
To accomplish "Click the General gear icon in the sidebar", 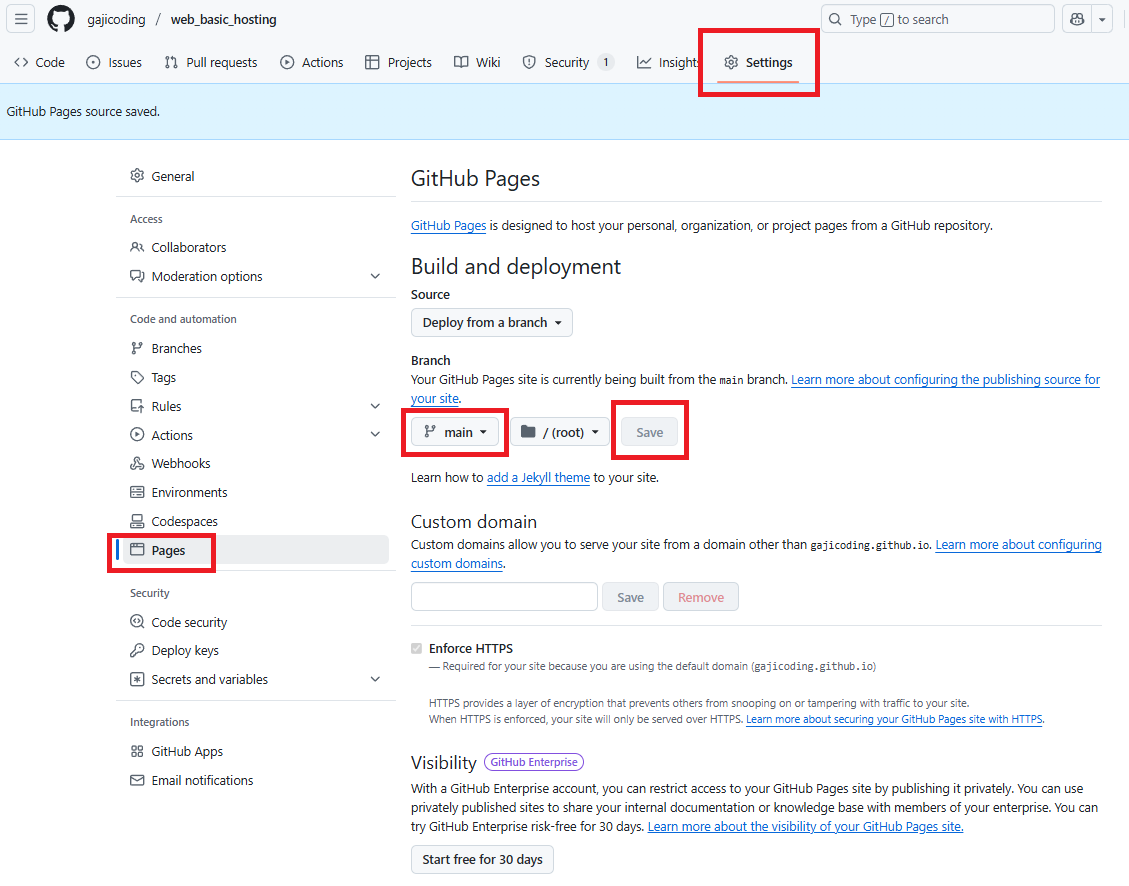I will pos(137,176).
